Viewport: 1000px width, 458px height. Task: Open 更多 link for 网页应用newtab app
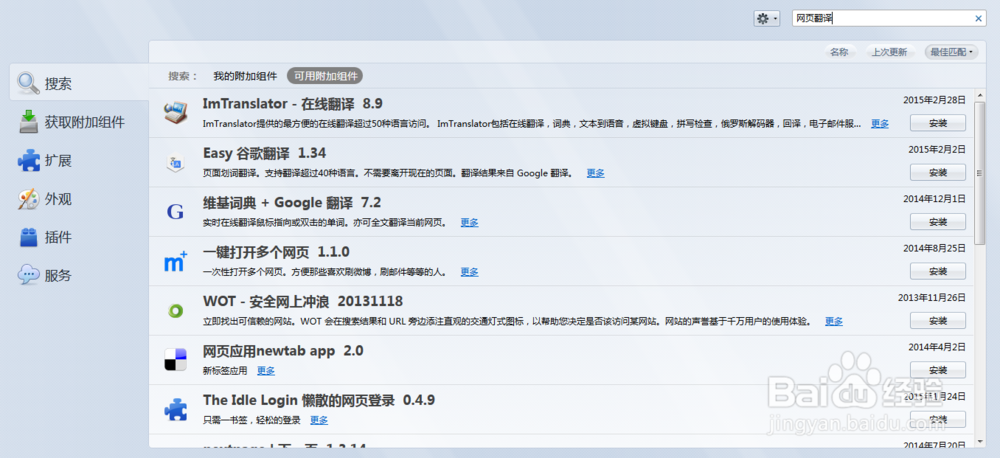[266, 371]
